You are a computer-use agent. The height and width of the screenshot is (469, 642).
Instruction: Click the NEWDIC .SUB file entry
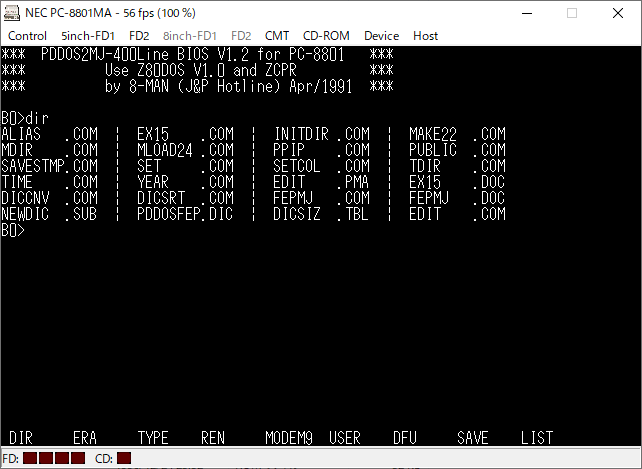click(50, 214)
